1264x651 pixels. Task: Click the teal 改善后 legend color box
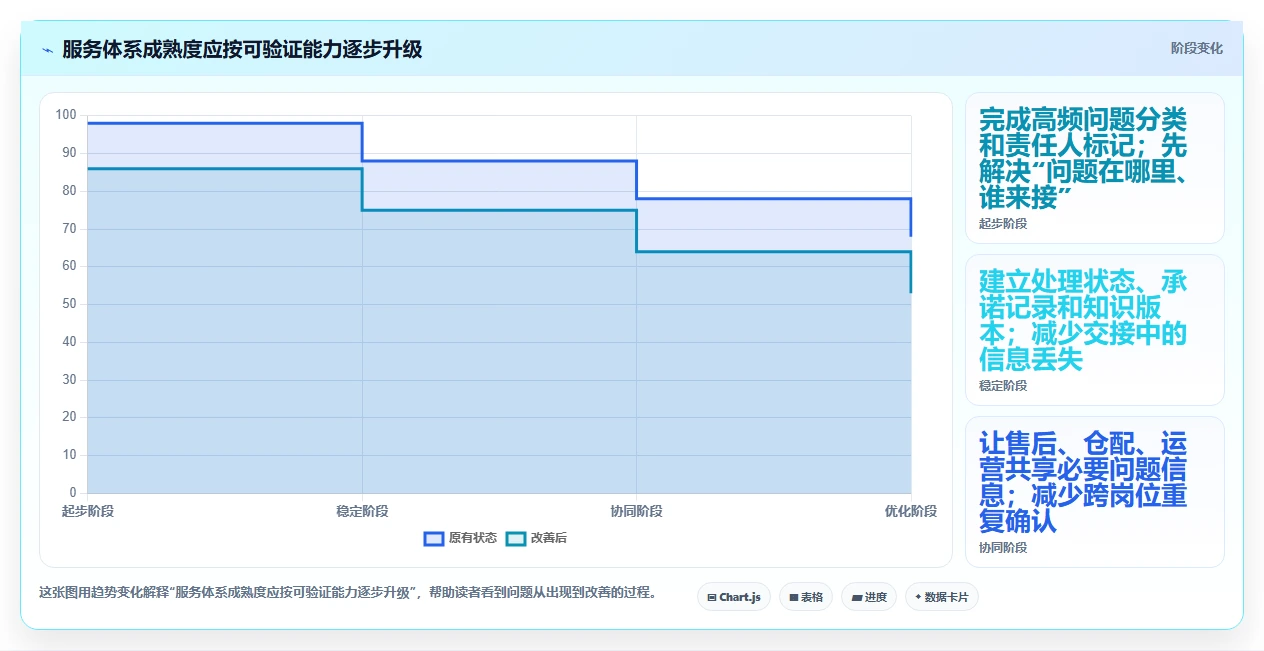[516, 538]
